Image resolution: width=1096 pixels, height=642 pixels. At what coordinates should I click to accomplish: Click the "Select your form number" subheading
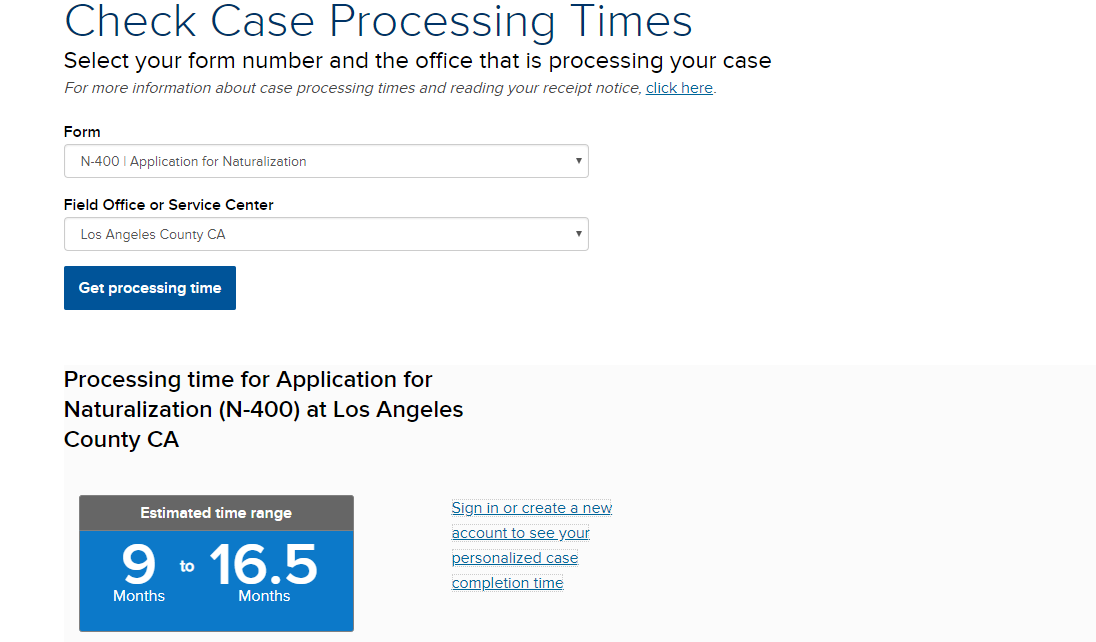417,60
